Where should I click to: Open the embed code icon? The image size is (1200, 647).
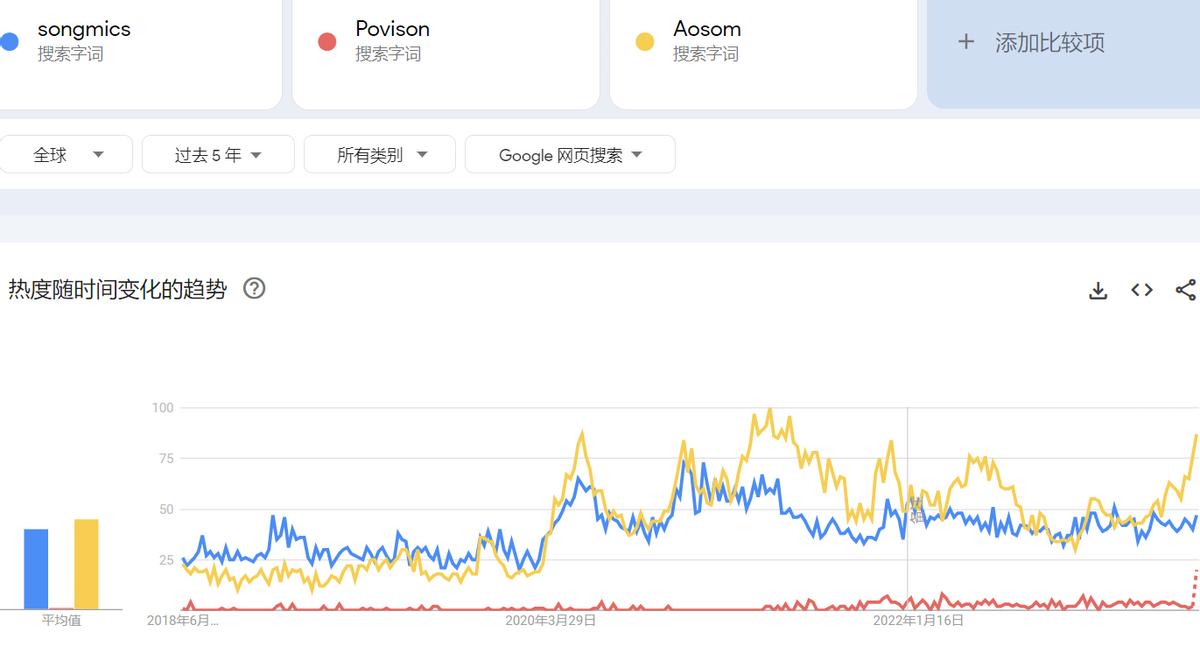[x=1142, y=290]
